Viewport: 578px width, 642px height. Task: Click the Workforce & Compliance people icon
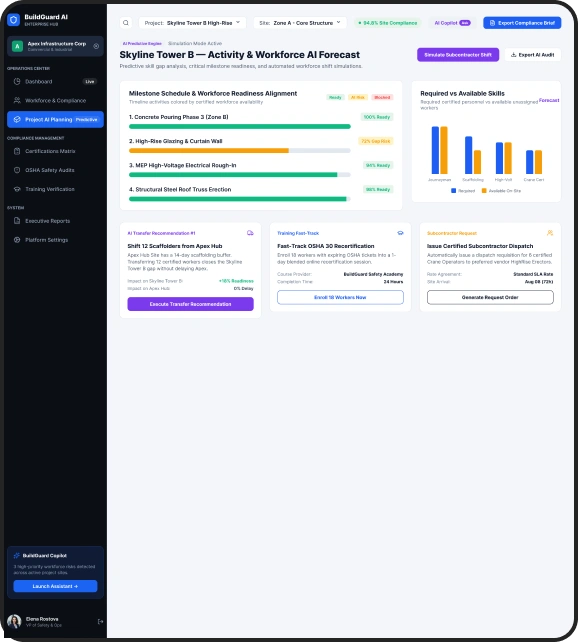click(17, 100)
